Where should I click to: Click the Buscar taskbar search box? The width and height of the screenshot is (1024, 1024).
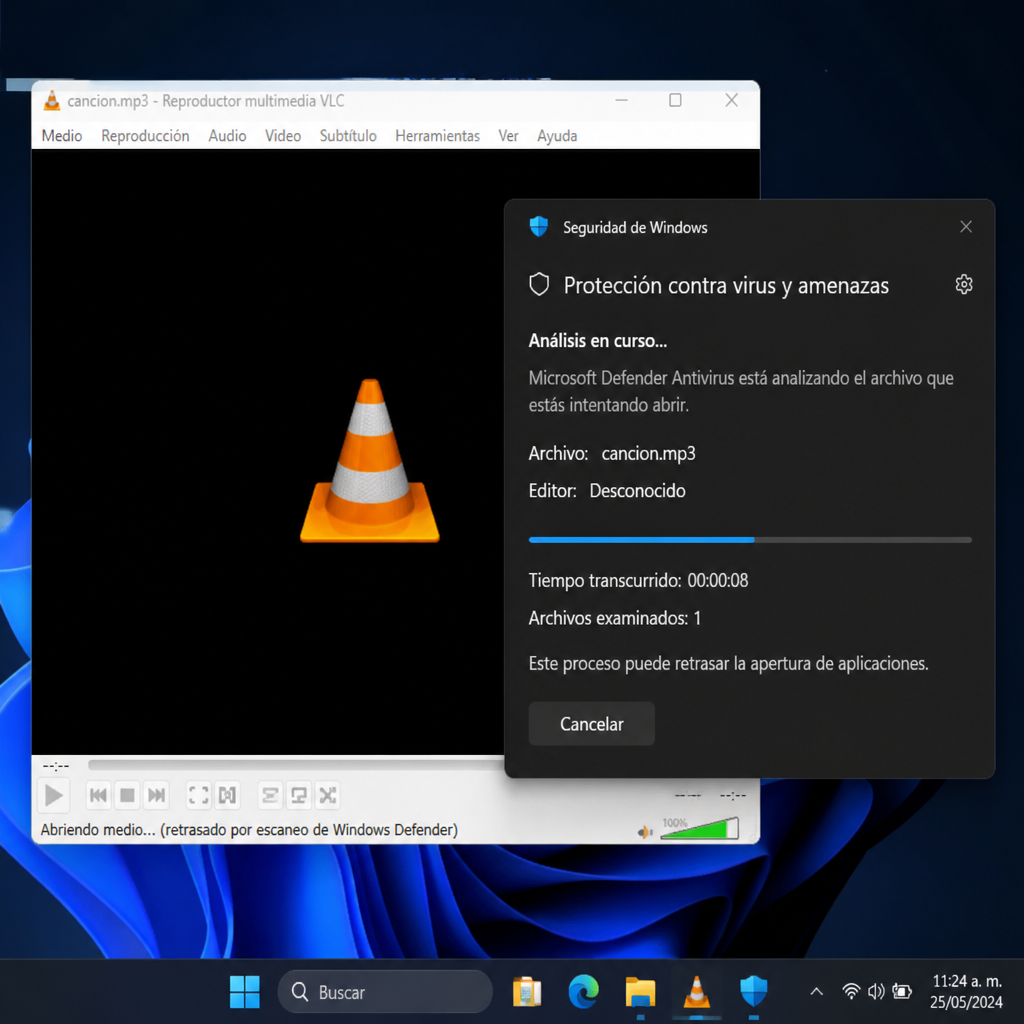tap(385, 992)
